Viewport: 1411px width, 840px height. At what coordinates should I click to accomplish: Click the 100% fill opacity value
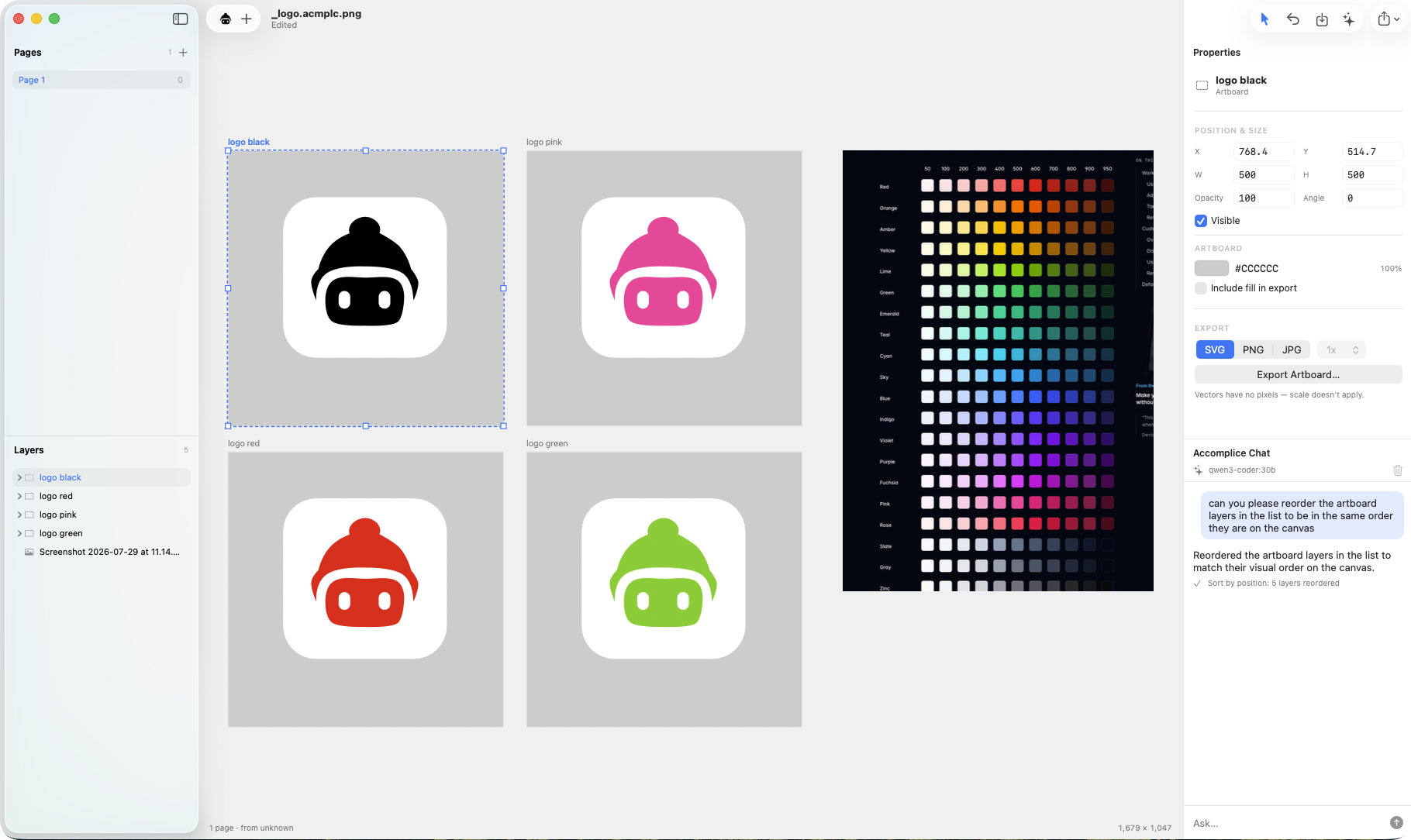[1391, 269]
